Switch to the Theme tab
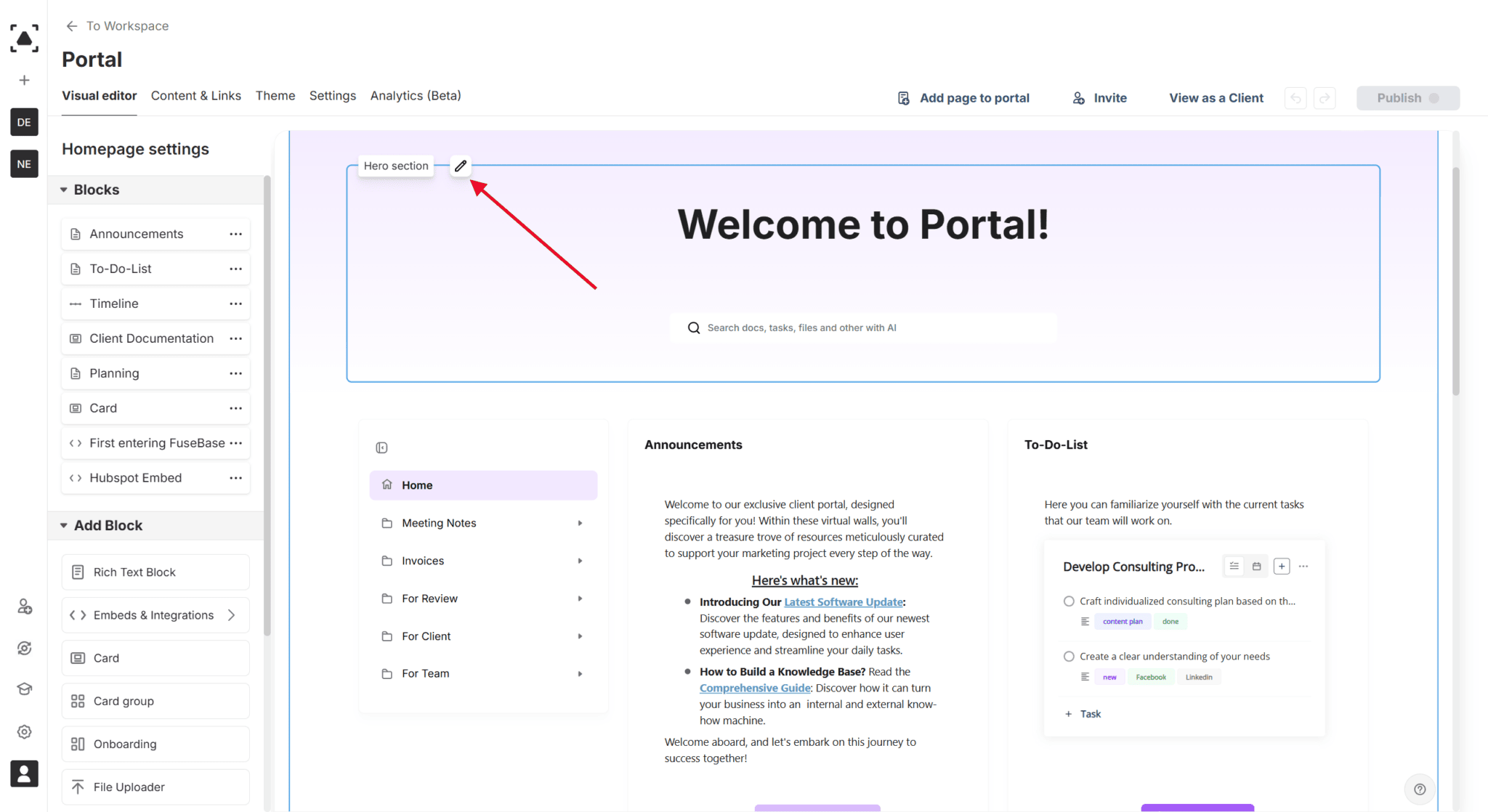This screenshot has width=1488, height=812. click(x=275, y=95)
